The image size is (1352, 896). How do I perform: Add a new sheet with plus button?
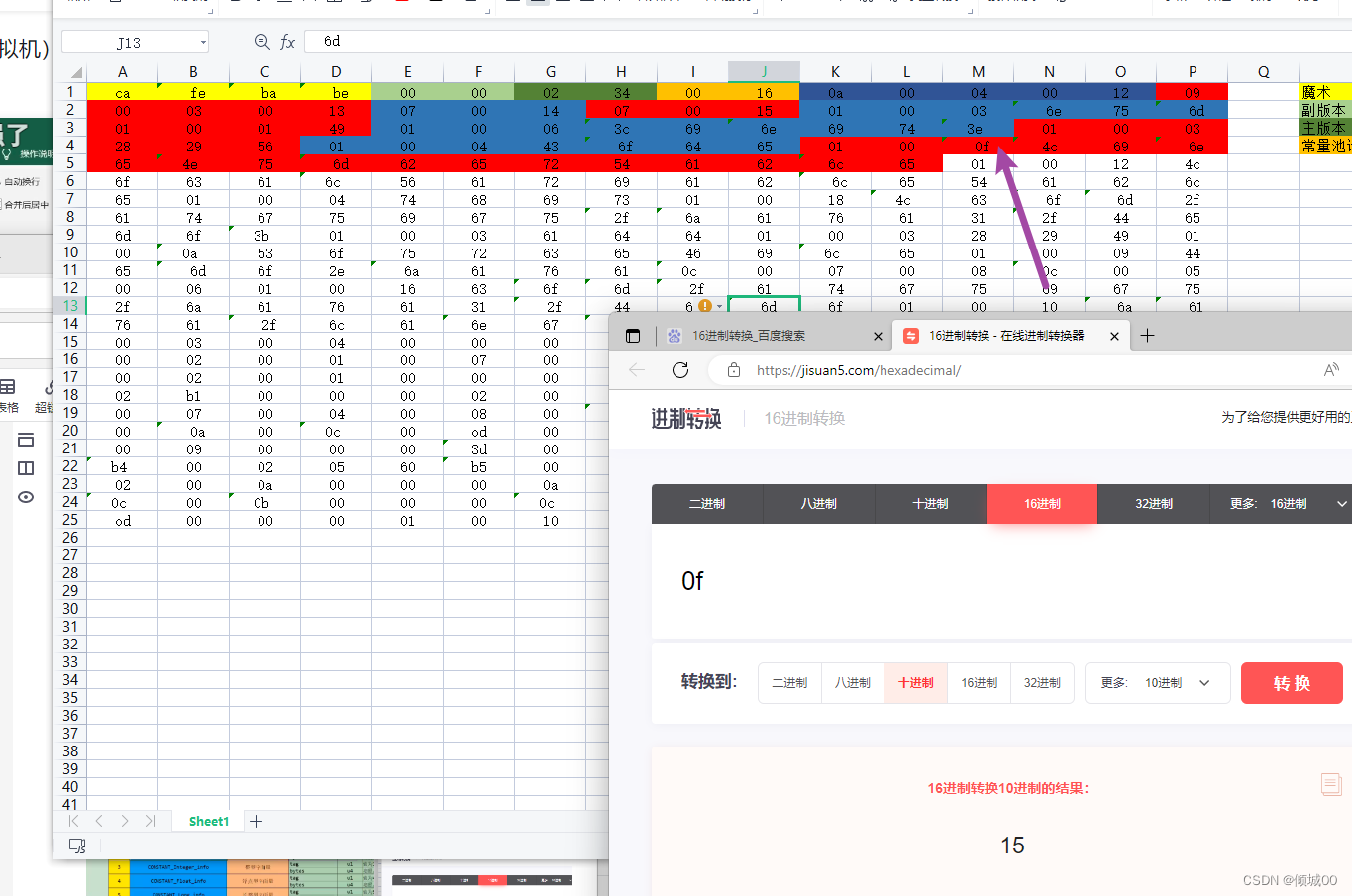257,821
